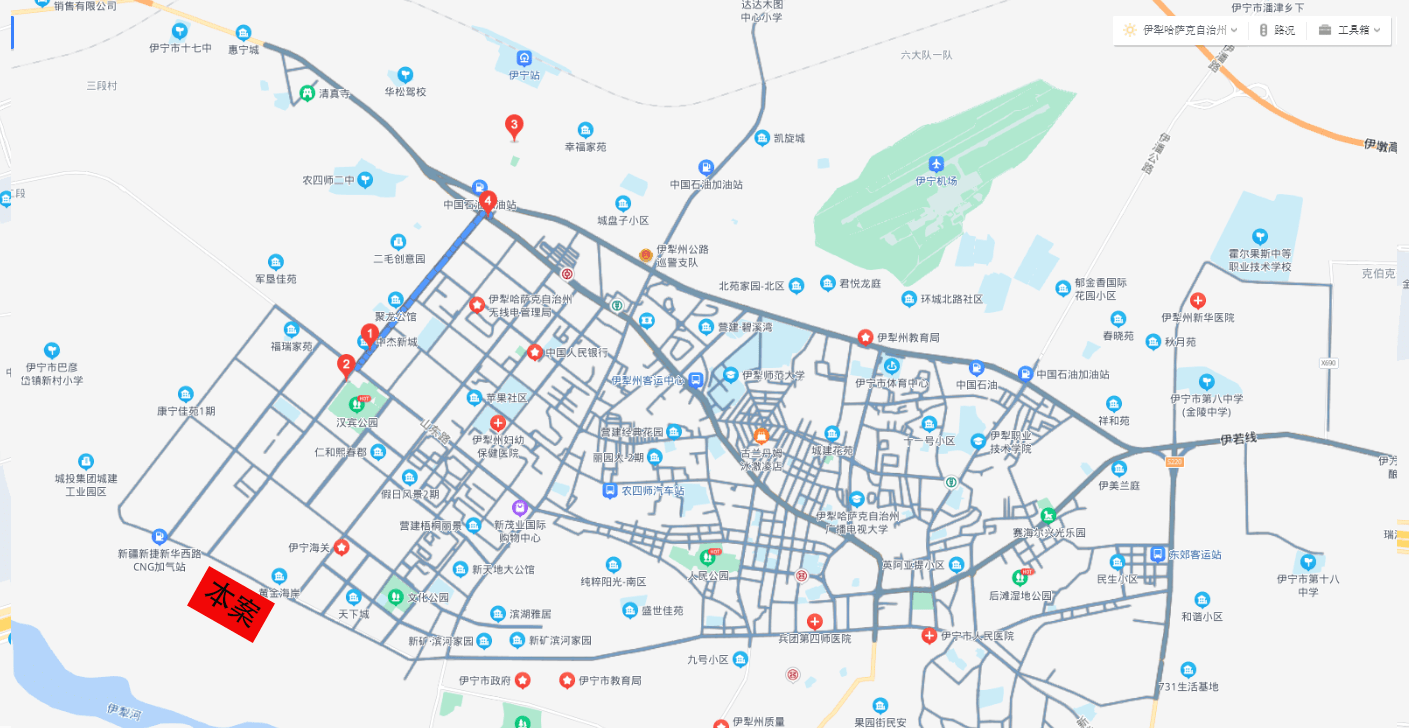Click the amusement icon at 赛海尔尔光乐园
Image resolution: width=1409 pixels, height=728 pixels.
point(1047,514)
